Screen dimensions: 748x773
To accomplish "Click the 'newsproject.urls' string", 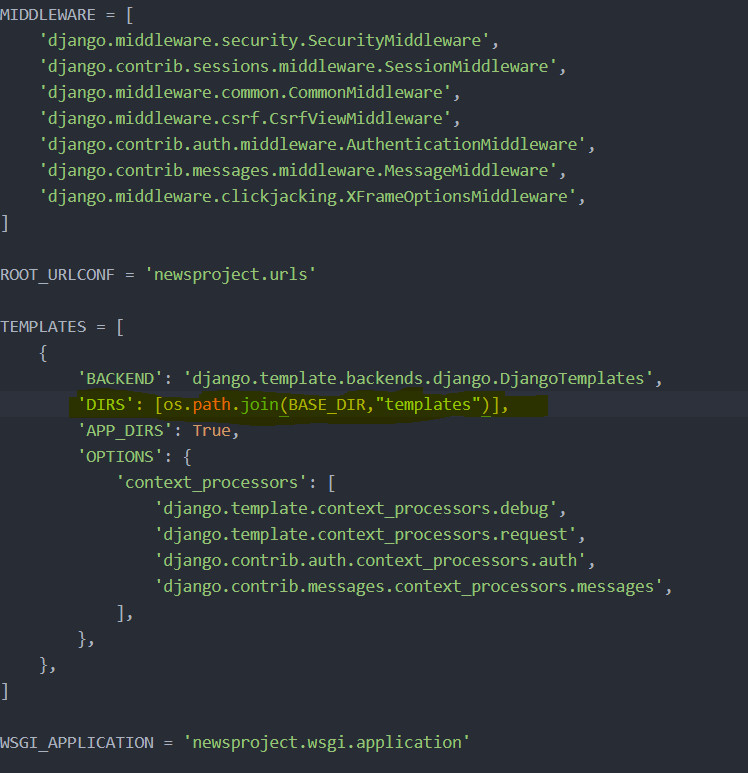I will [x=231, y=275].
